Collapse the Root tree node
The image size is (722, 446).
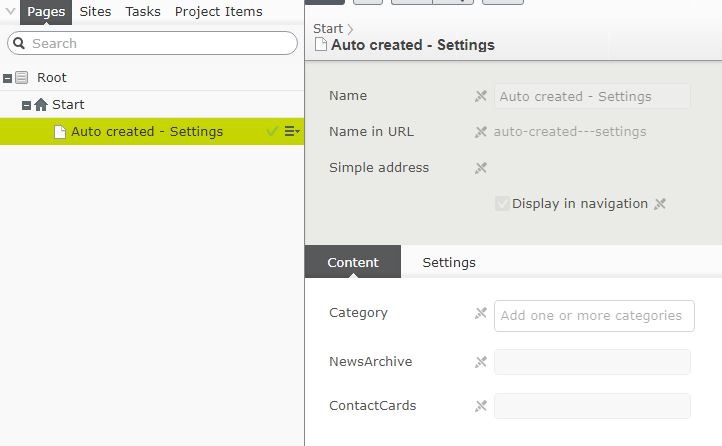(8, 78)
